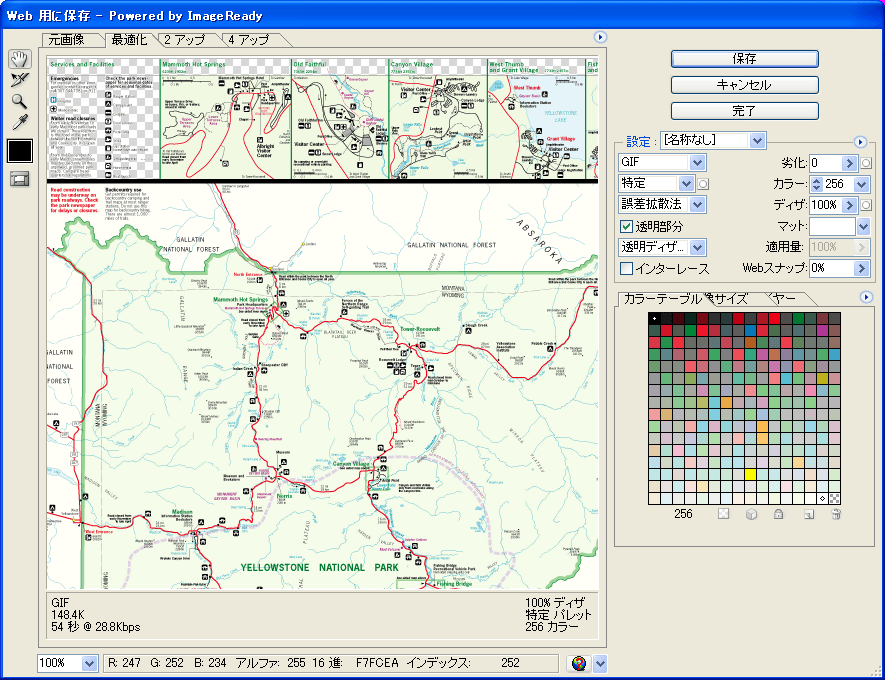885x680 pixels.
Task: Click the new color icon
Action: (x=809, y=514)
